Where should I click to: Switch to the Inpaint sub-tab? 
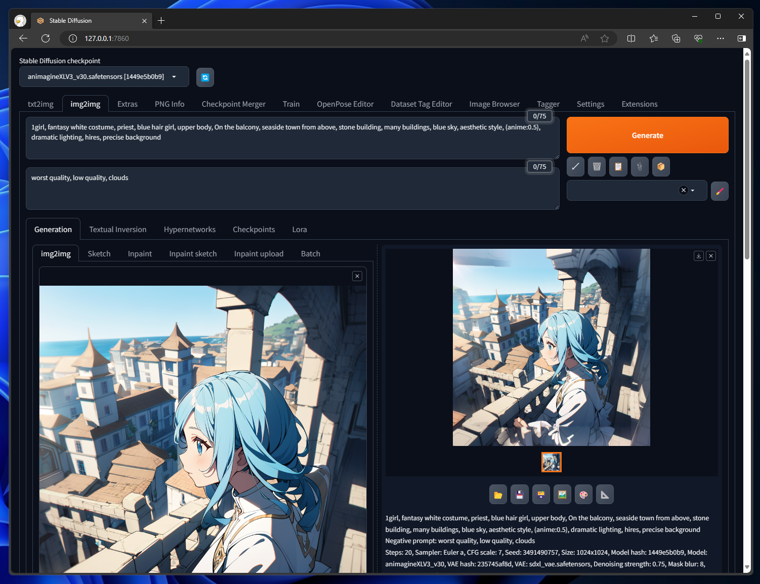140,254
